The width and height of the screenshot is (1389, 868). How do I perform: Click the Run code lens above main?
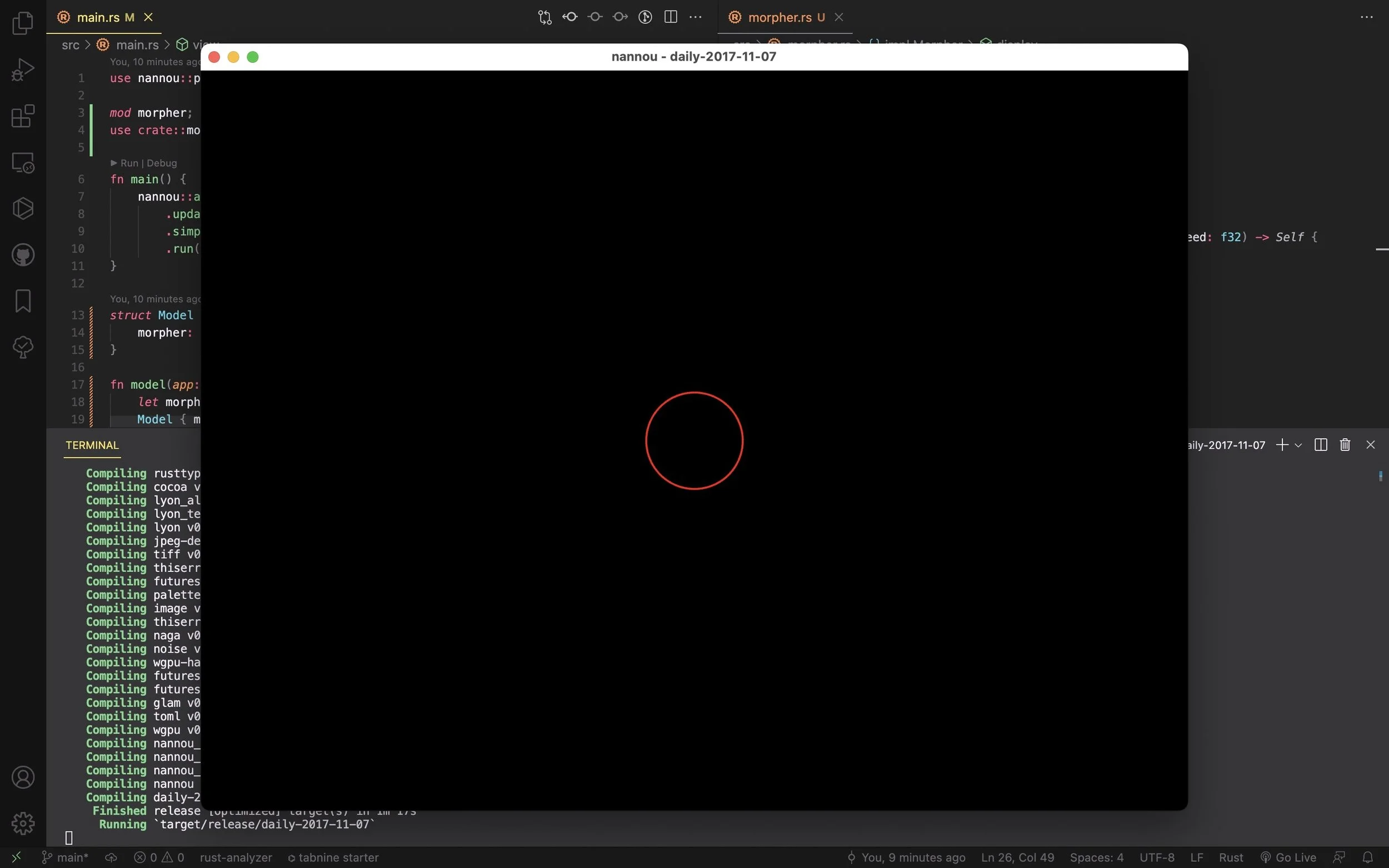click(129, 163)
